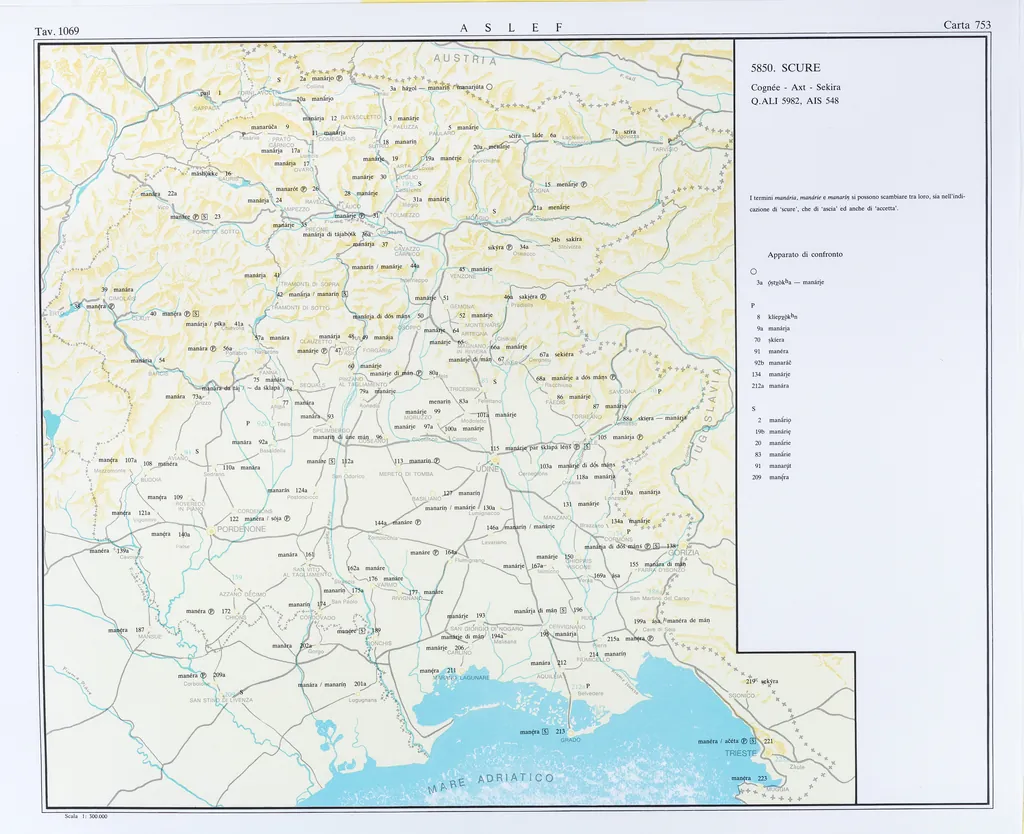Click the boxed S symbol beside point 42
1024x834 pixels.
345,295
